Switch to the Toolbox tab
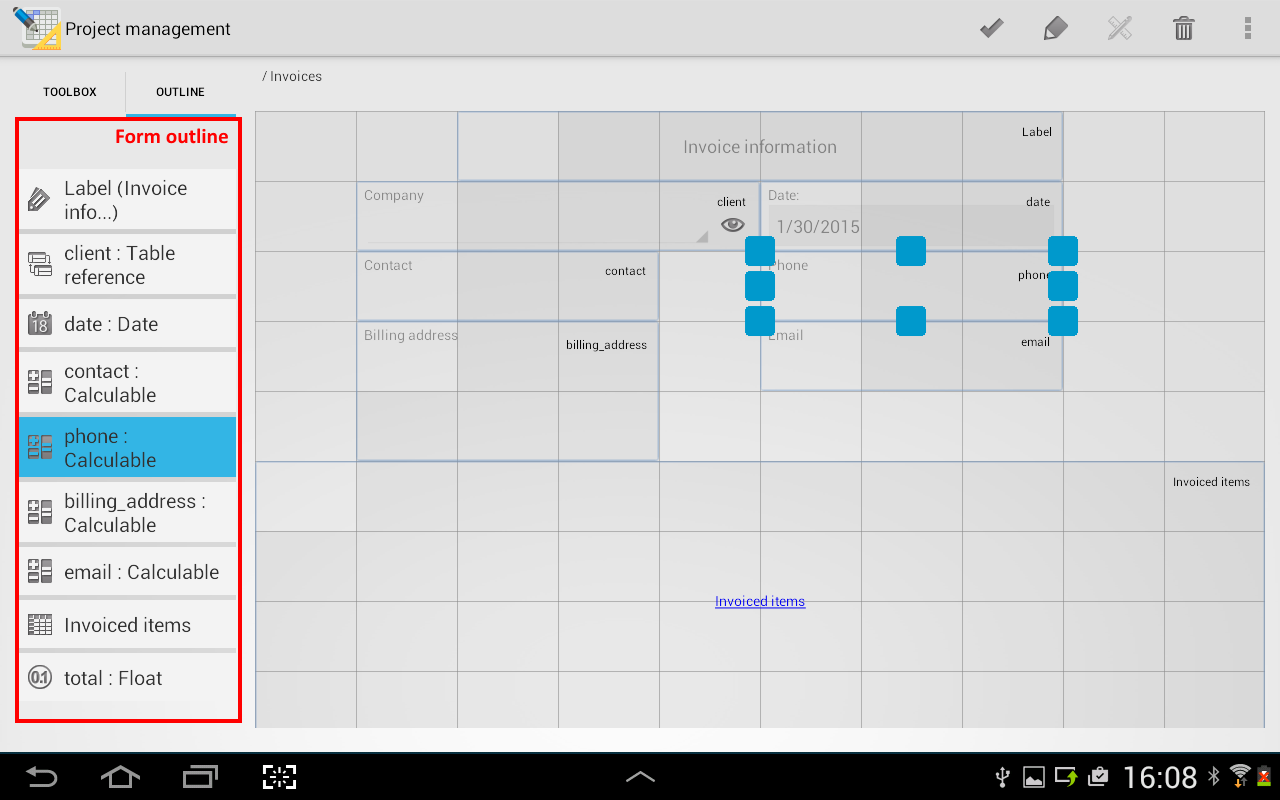This screenshot has width=1280, height=800. click(70, 92)
